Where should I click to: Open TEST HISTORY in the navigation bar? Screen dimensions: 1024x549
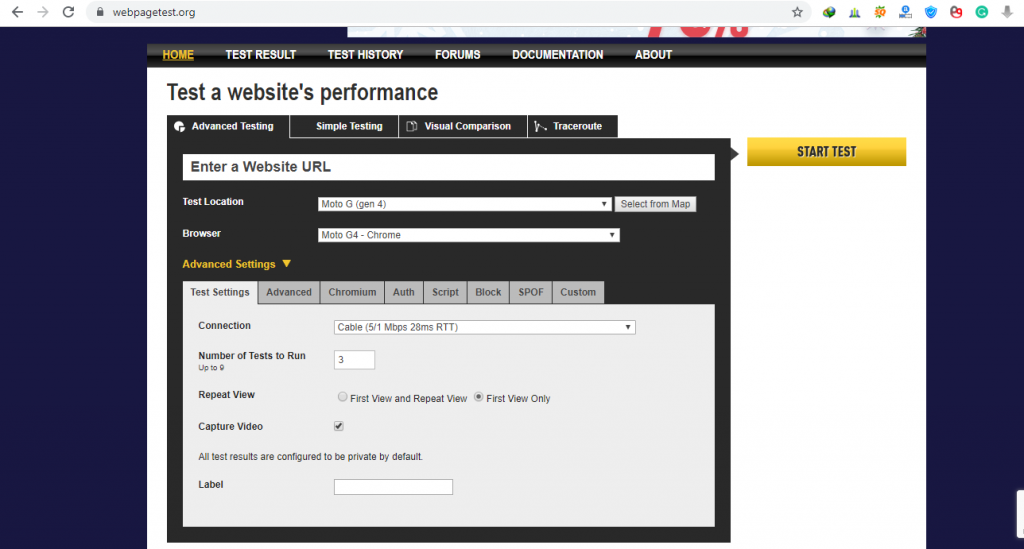pos(365,55)
